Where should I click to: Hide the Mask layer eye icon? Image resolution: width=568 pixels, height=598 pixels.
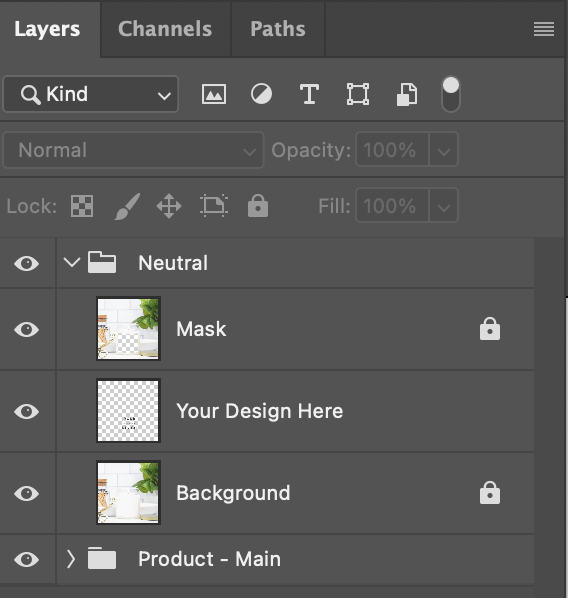click(26, 329)
